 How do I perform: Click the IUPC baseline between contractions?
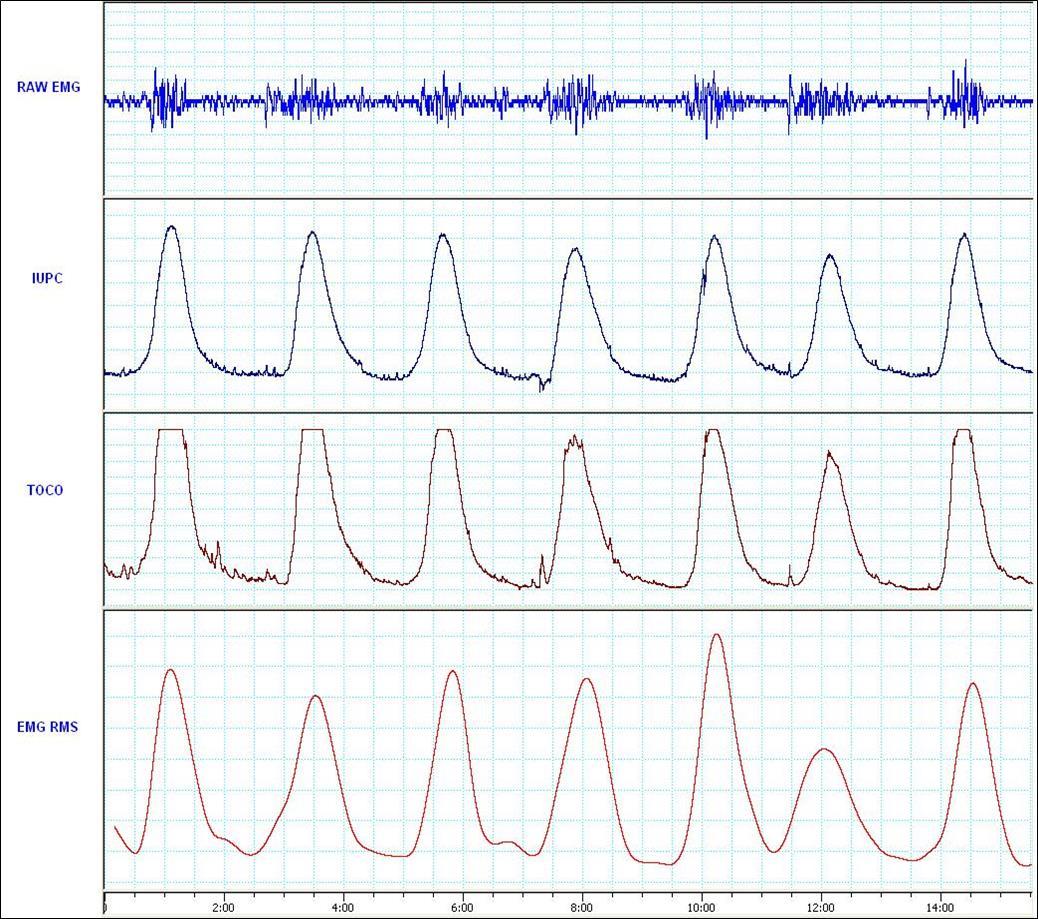[x=250, y=373]
